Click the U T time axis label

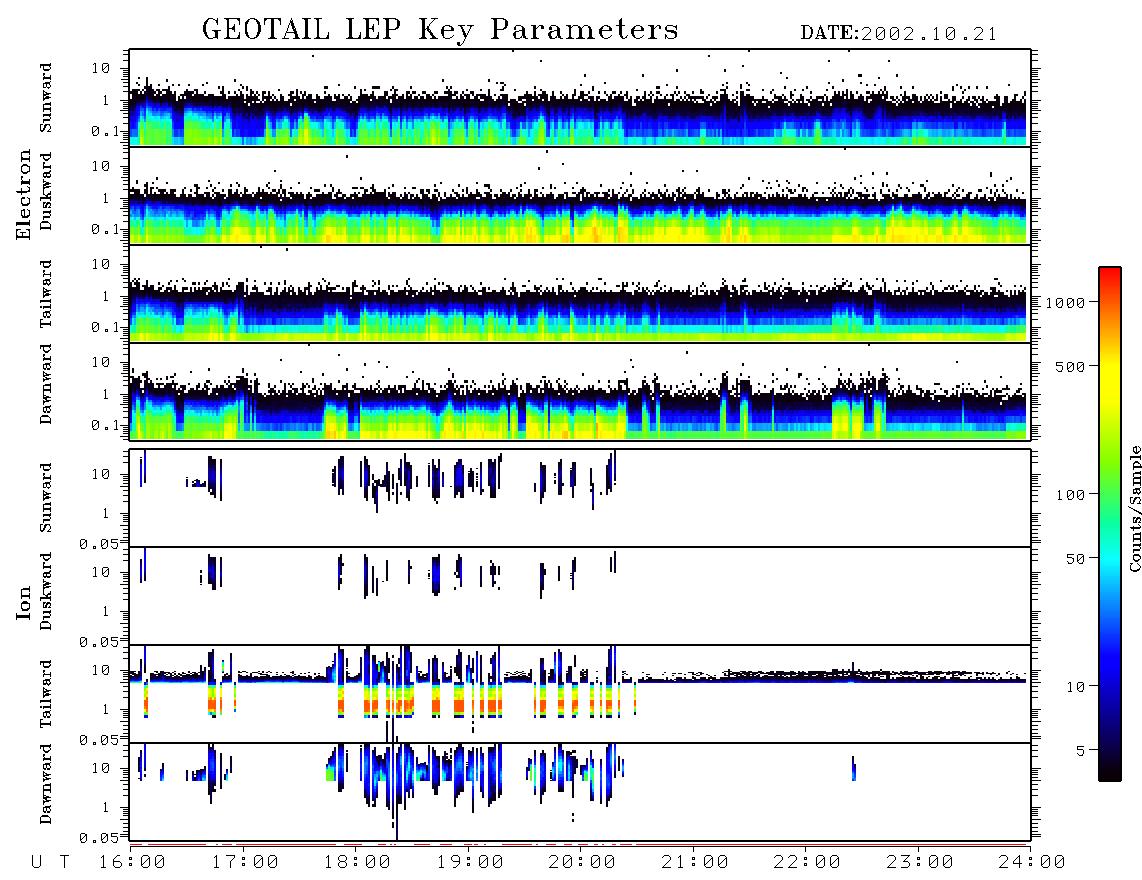tap(50, 863)
